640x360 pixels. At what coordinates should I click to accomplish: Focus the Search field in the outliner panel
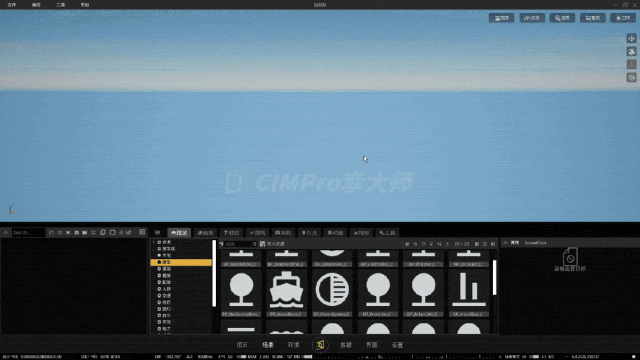pos(28,233)
